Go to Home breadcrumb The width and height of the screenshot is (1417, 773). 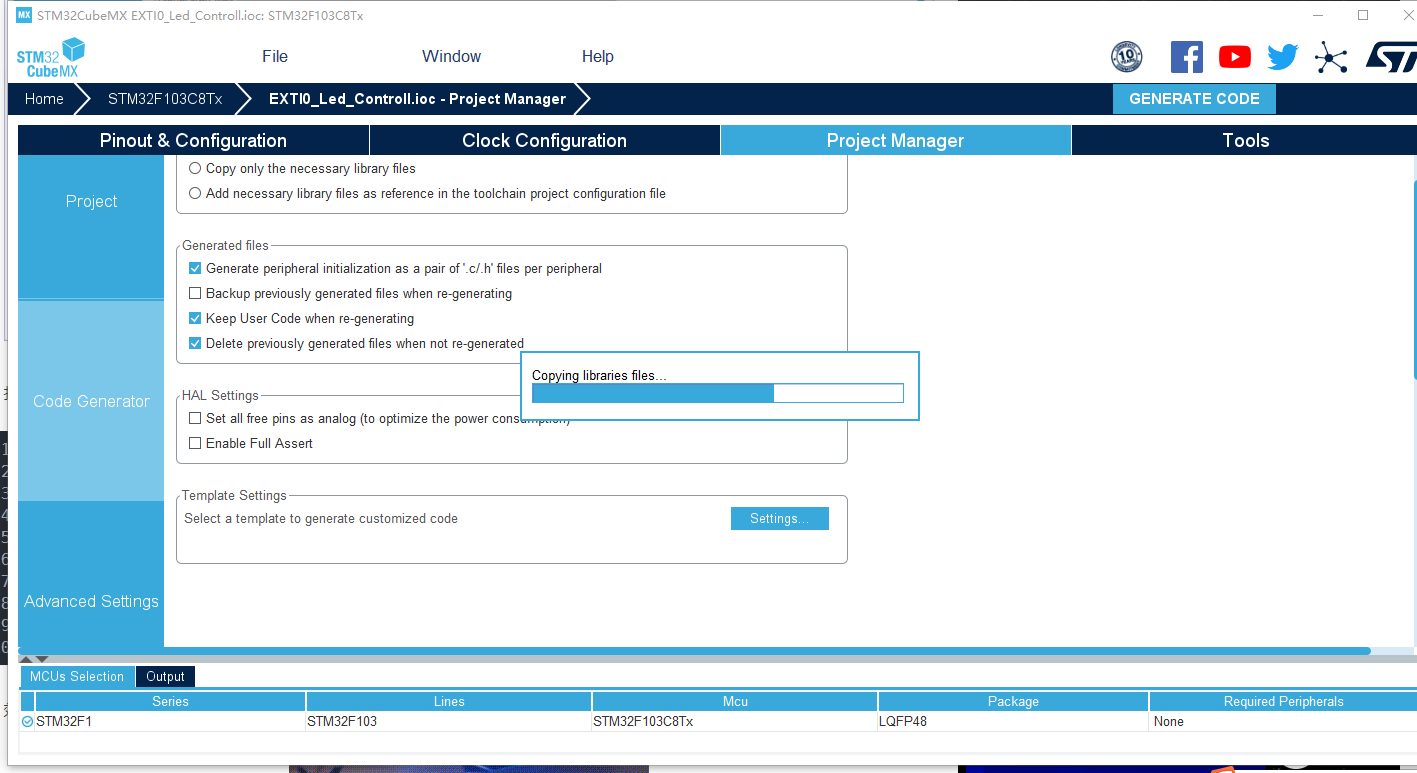(x=44, y=99)
